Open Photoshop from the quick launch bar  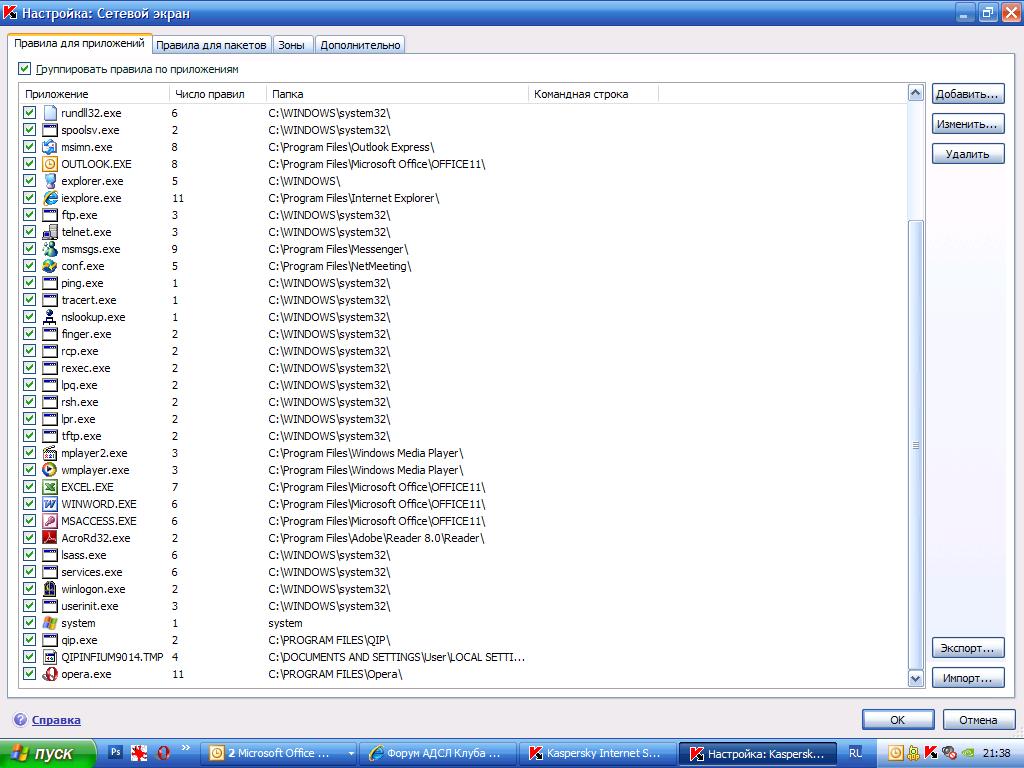(115, 752)
